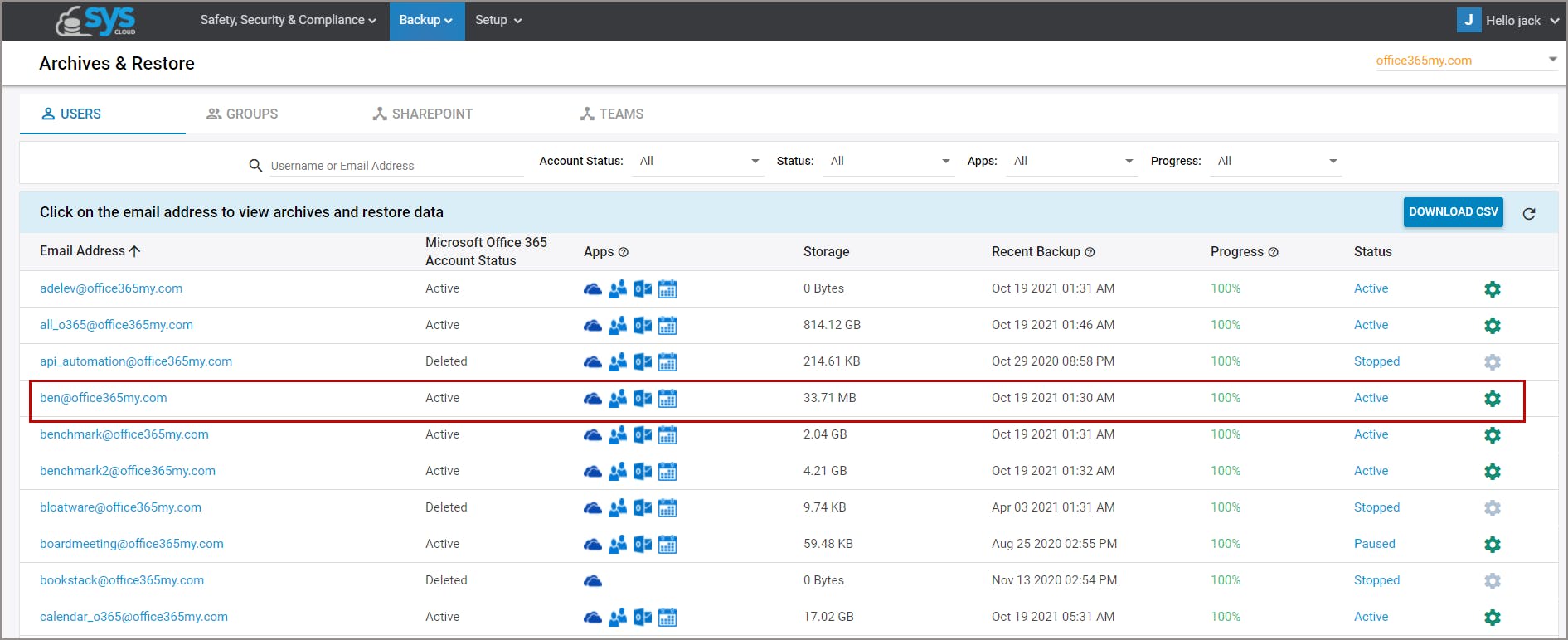Click People contacts icon in ben row
This screenshot has width=1568, height=640.
point(618,399)
